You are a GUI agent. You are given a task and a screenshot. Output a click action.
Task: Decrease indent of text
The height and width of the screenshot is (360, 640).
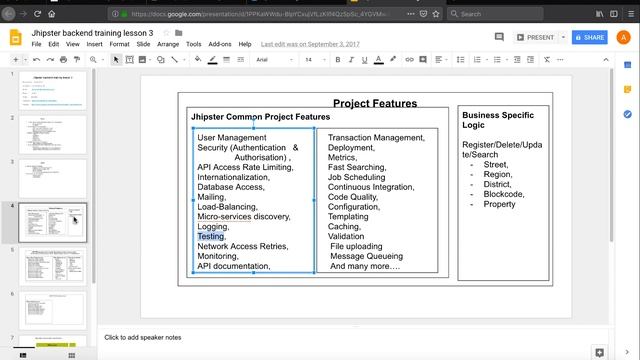[517, 60]
